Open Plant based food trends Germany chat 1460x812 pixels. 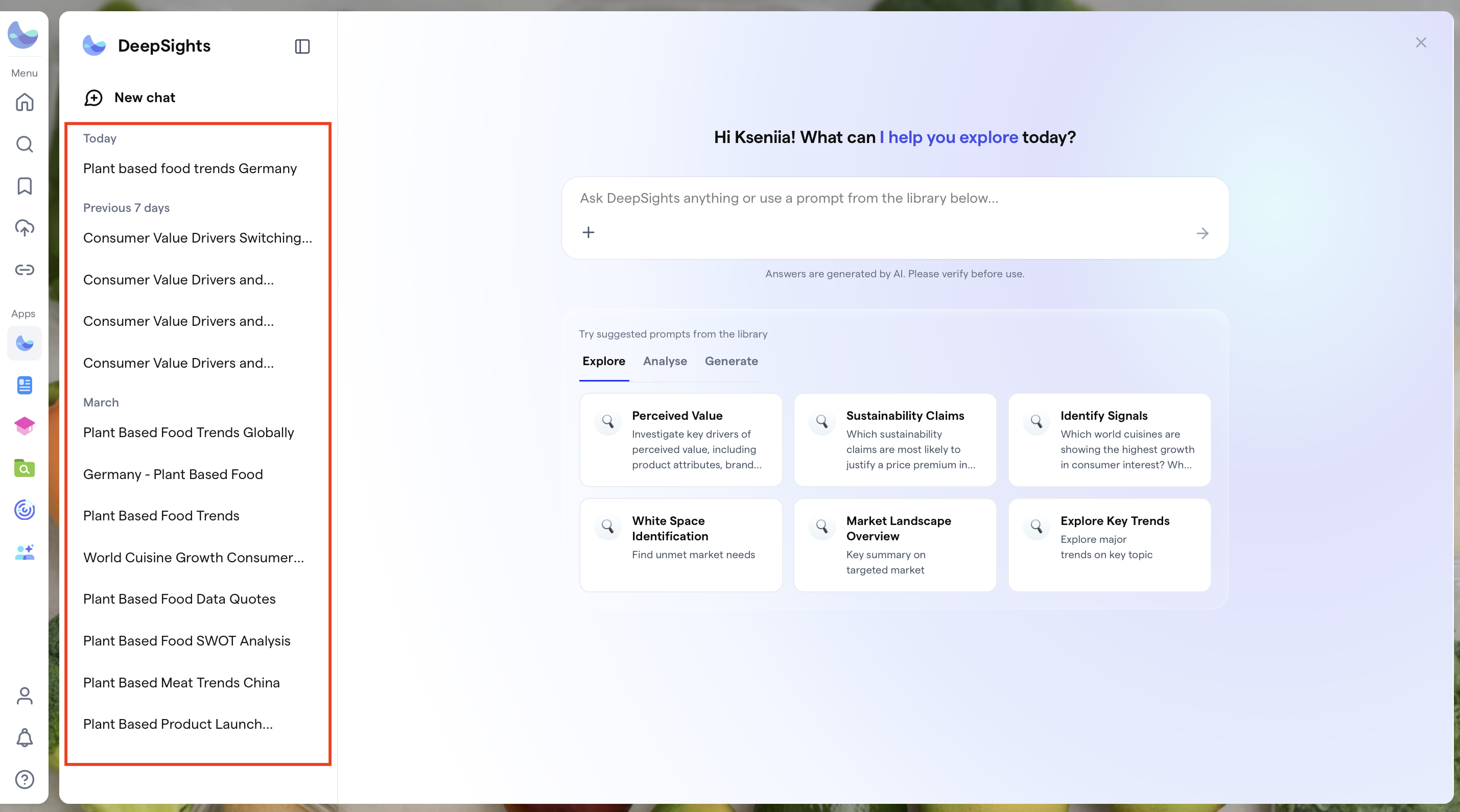(x=190, y=169)
